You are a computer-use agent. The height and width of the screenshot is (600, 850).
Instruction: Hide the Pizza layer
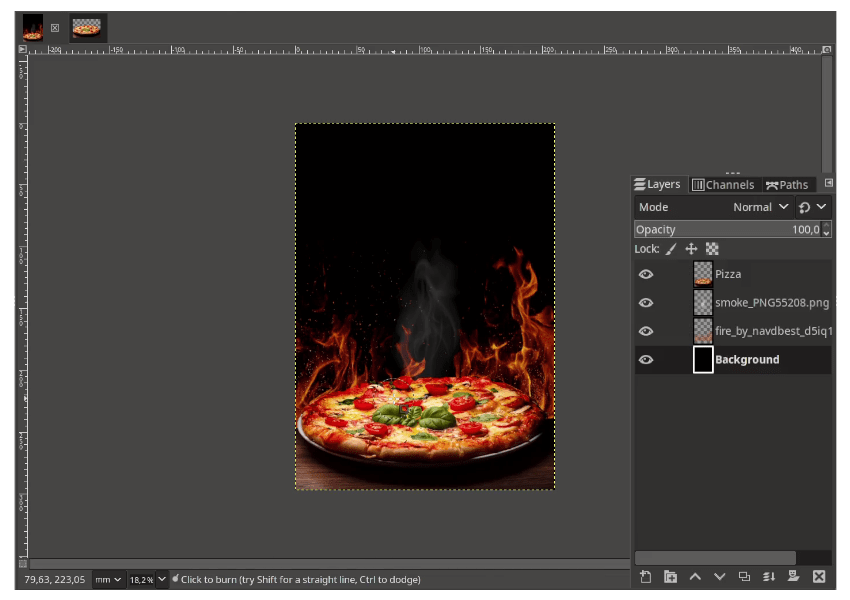coord(646,274)
